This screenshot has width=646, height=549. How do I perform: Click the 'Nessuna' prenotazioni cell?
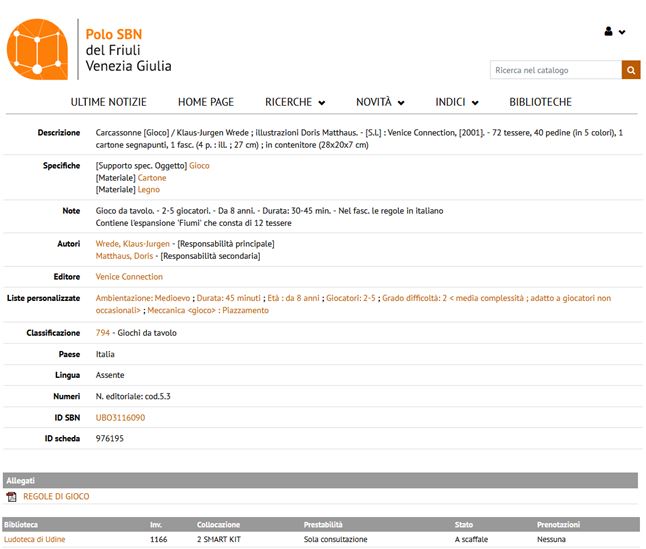(551, 540)
